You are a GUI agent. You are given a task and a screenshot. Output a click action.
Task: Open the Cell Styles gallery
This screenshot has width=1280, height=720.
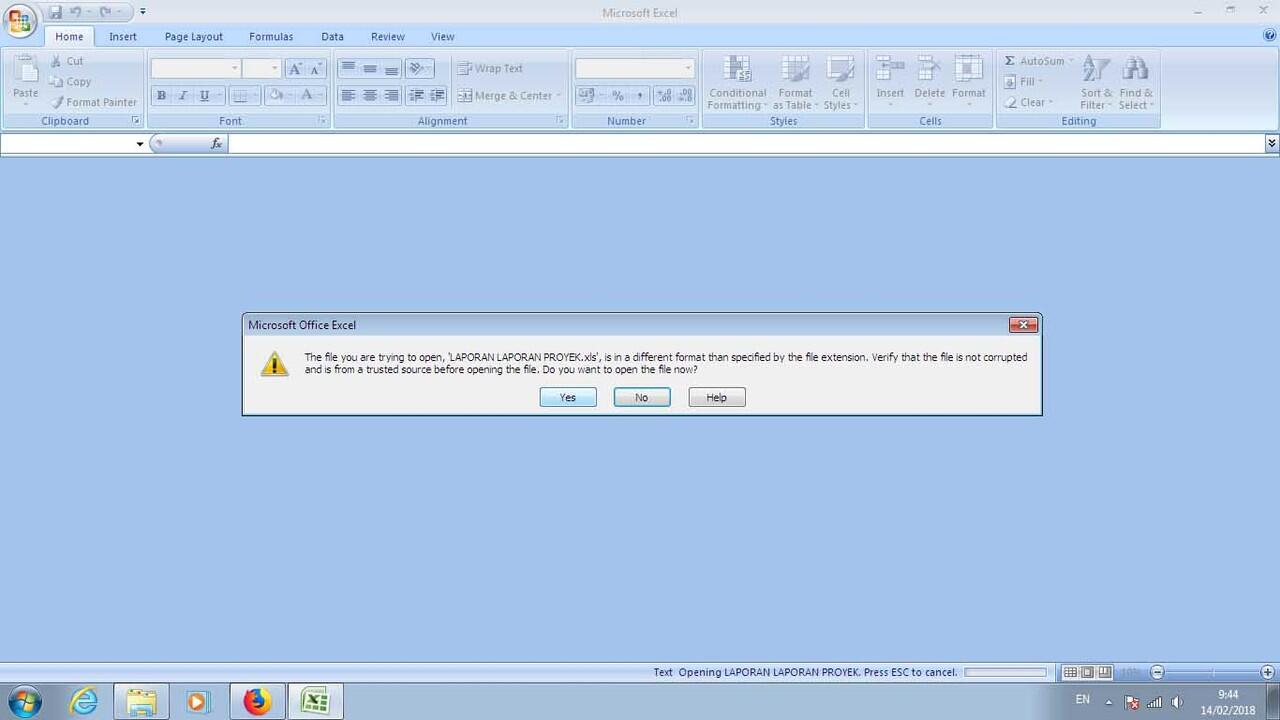pyautogui.click(x=841, y=82)
